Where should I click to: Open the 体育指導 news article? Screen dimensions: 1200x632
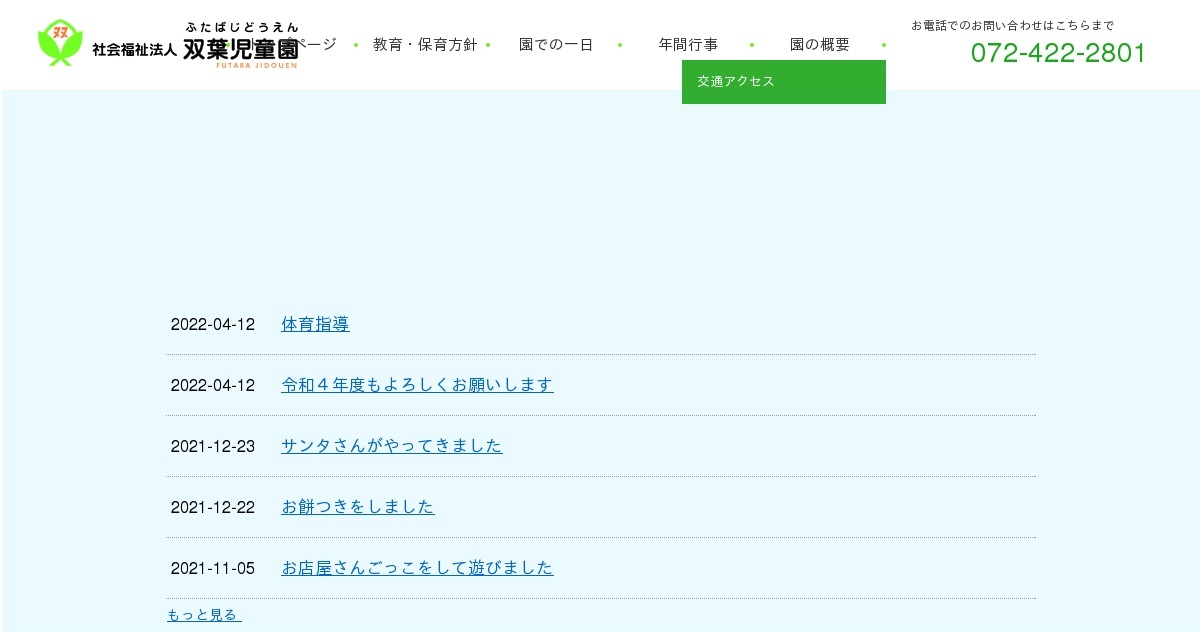point(315,324)
